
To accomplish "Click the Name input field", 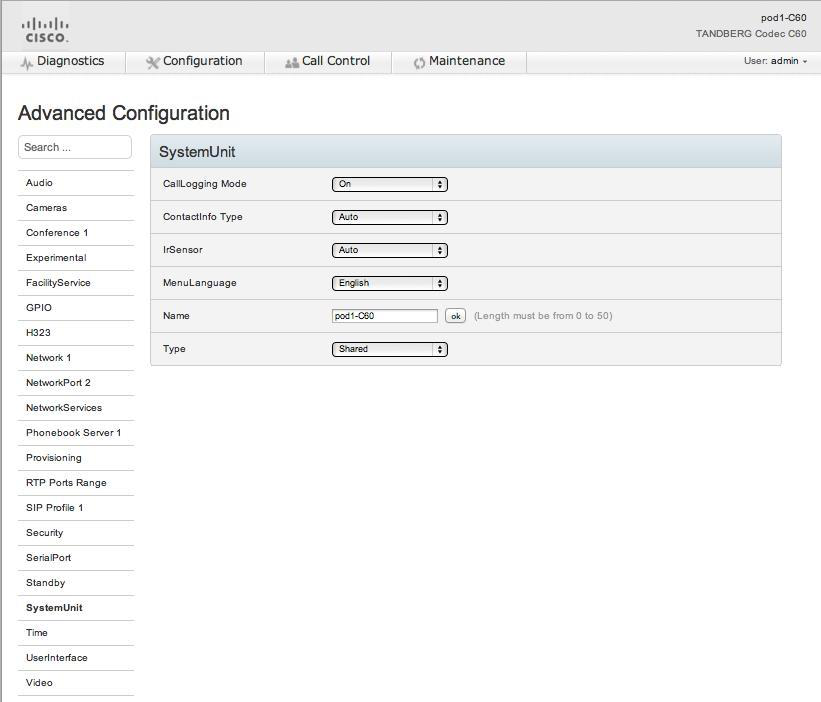I will pos(385,316).
